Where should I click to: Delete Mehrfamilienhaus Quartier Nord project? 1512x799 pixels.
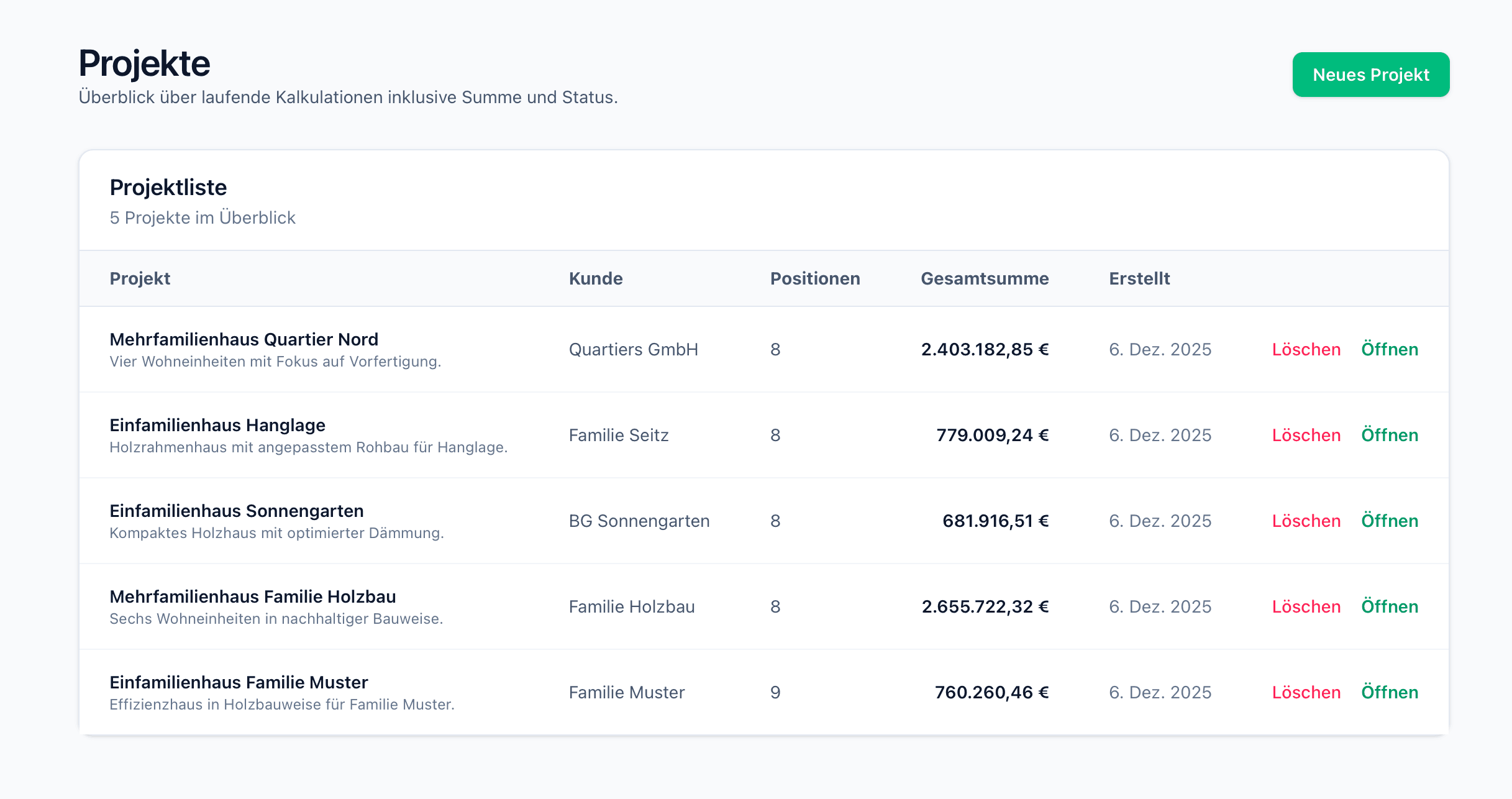(x=1306, y=349)
